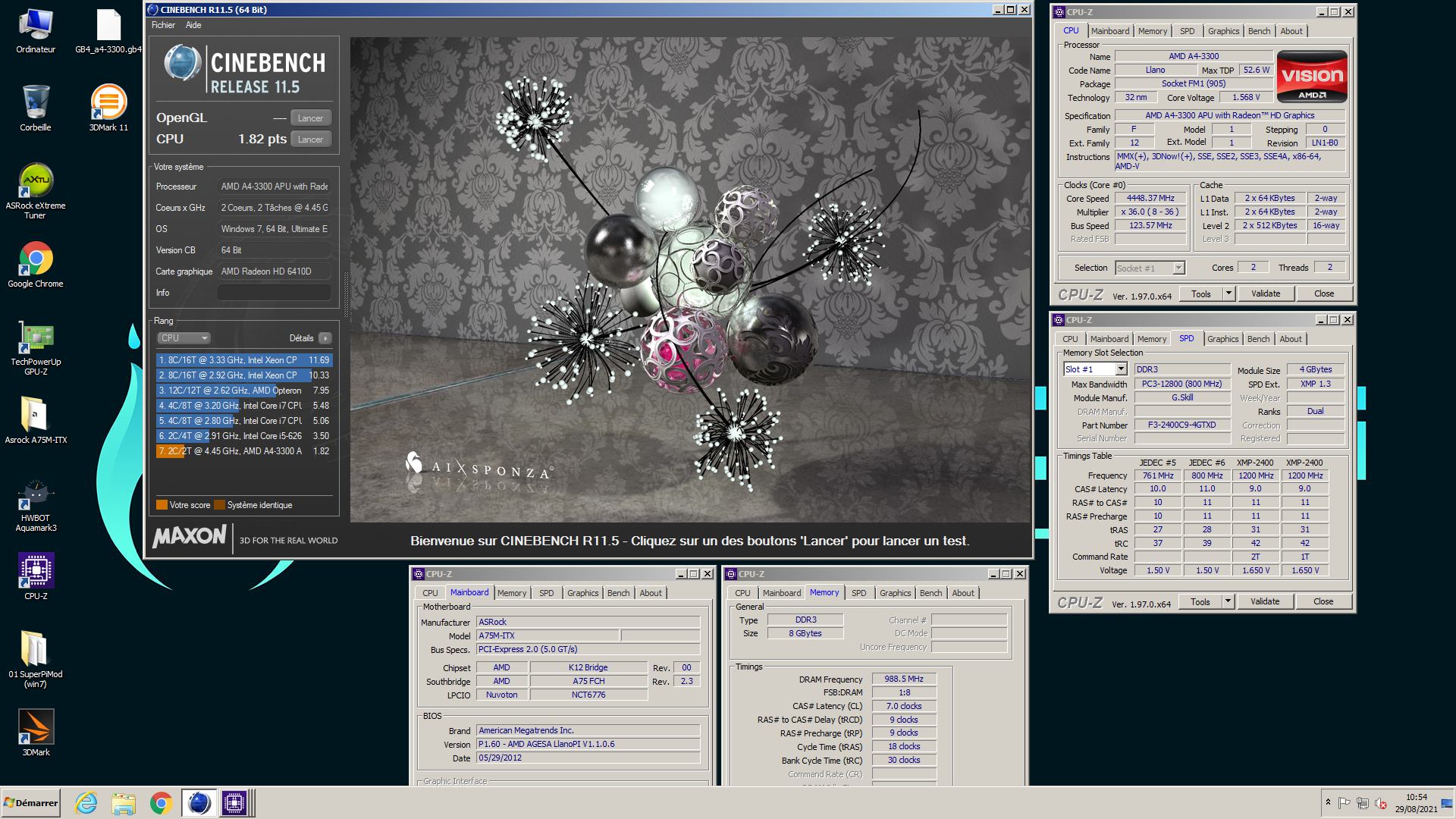Select ranking row 2C/2T @ 4.45 GHz A4-3300
This screenshot has height=819, width=1456.
(244, 451)
